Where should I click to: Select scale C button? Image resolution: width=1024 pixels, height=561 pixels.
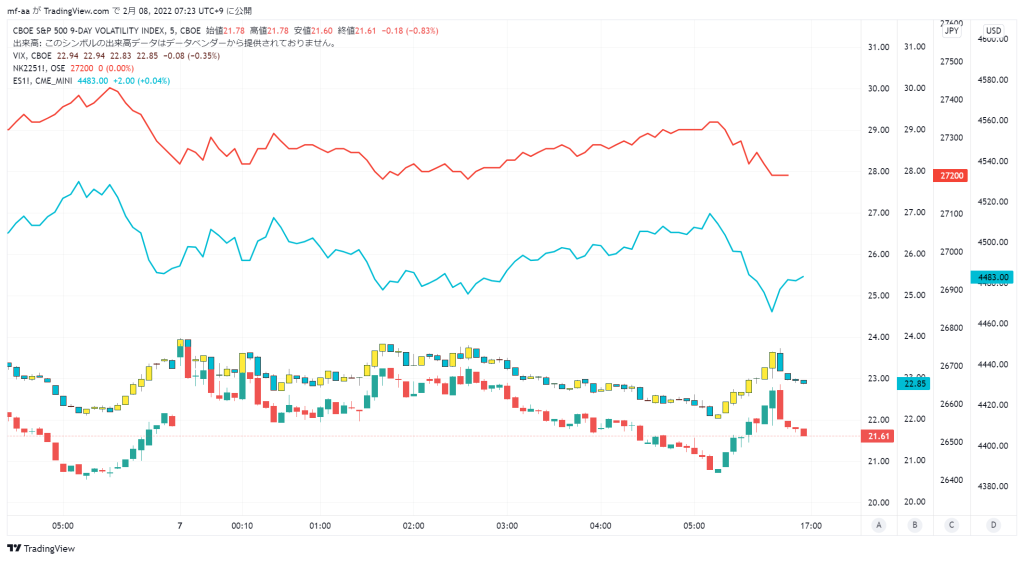952,525
